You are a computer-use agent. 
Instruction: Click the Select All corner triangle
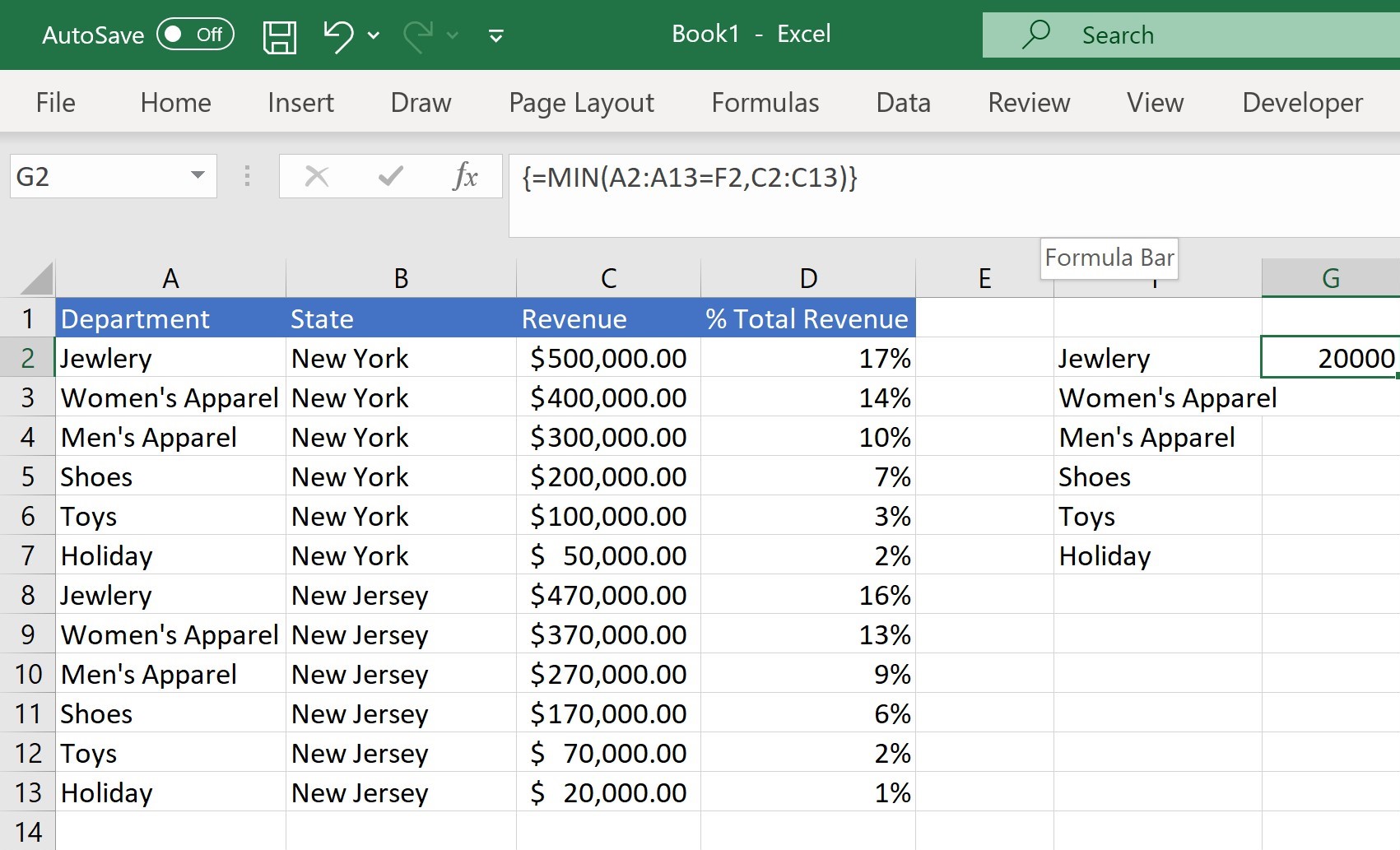[x=37, y=278]
